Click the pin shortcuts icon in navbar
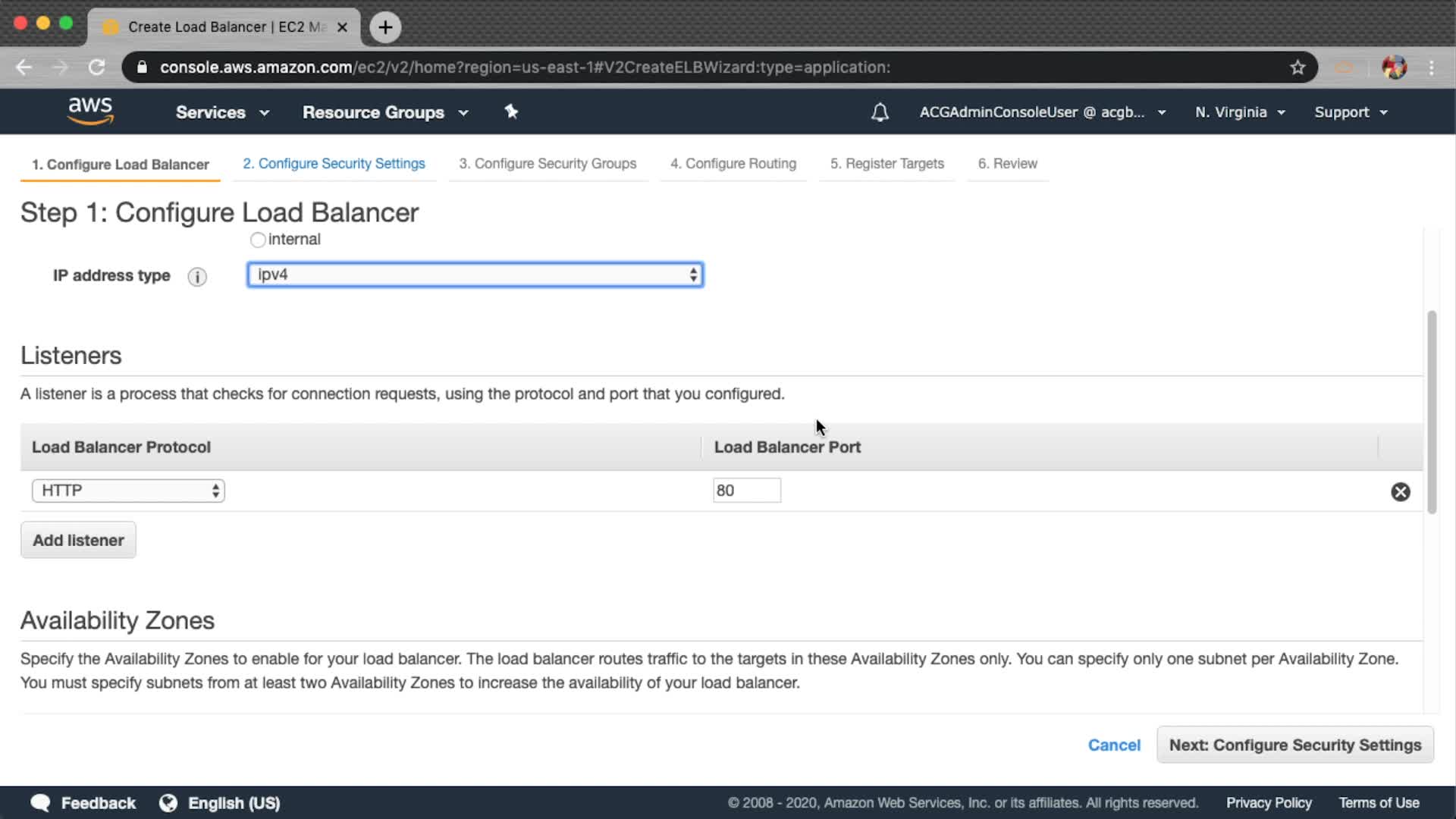This screenshot has height=819, width=1456. pos(511,112)
